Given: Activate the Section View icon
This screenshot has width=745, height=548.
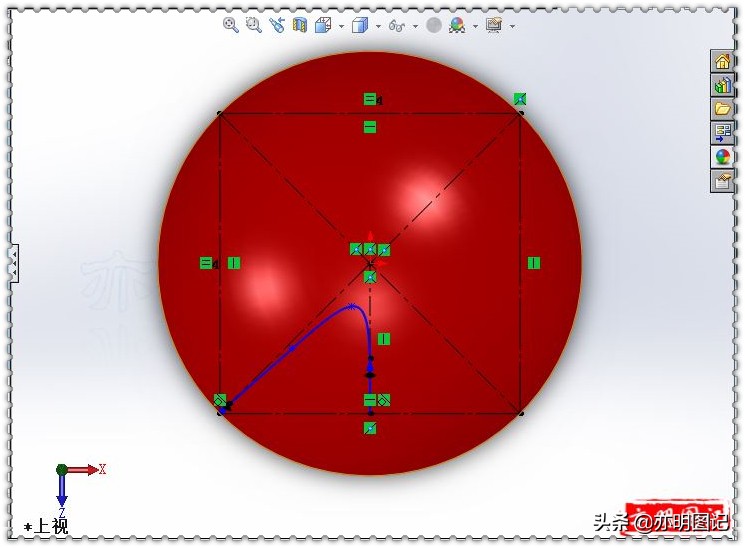Looking at the screenshot, I should pos(300,25).
